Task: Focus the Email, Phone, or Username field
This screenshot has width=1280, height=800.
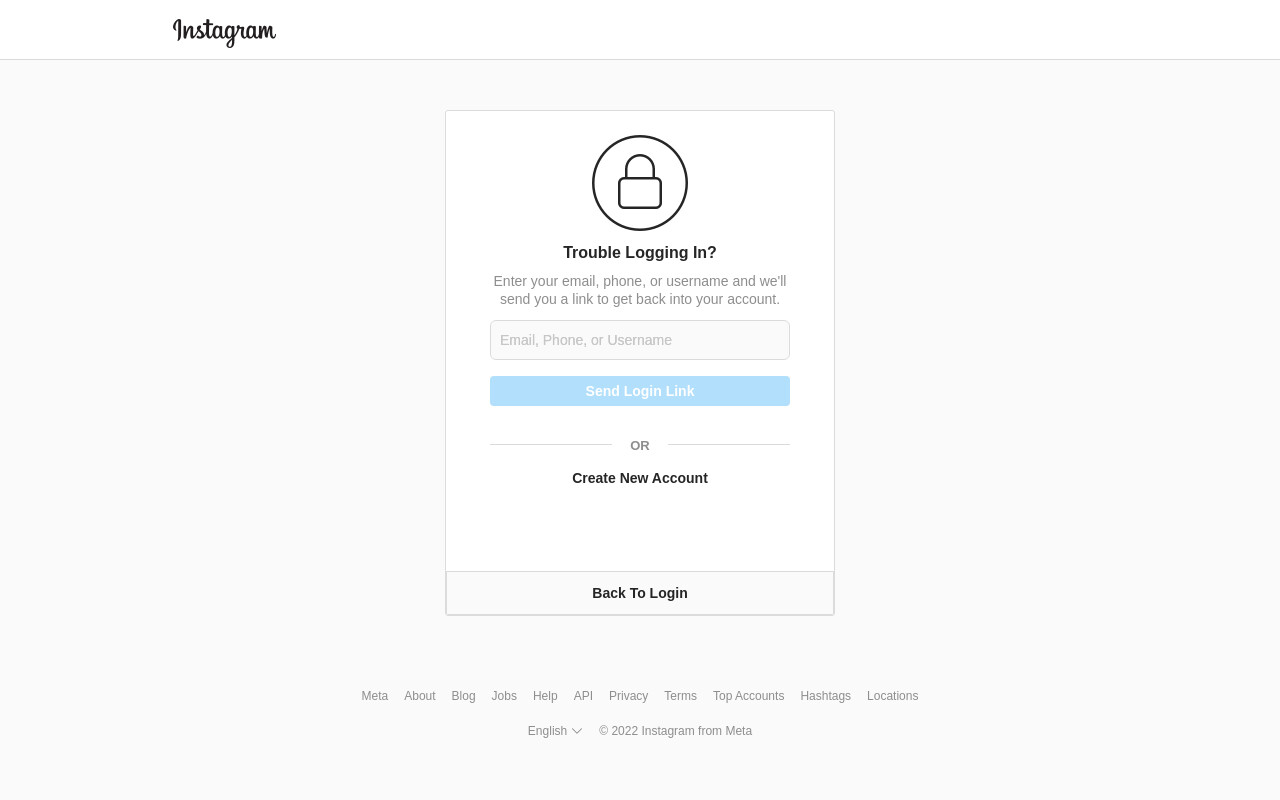Action: point(640,340)
